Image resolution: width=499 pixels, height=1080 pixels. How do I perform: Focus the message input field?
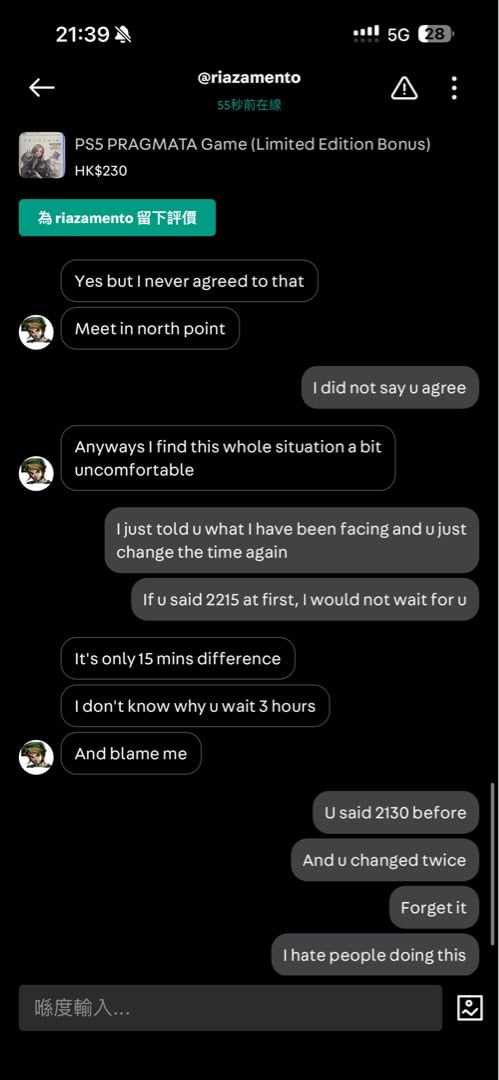pos(230,1008)
